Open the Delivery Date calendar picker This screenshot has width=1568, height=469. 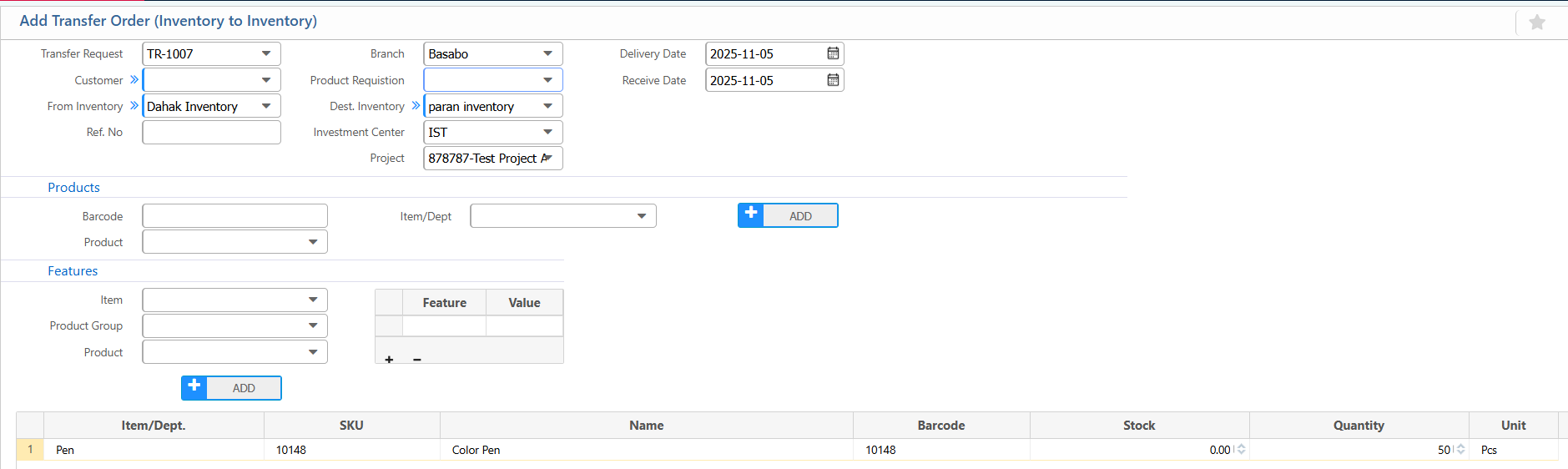point(832,53)
